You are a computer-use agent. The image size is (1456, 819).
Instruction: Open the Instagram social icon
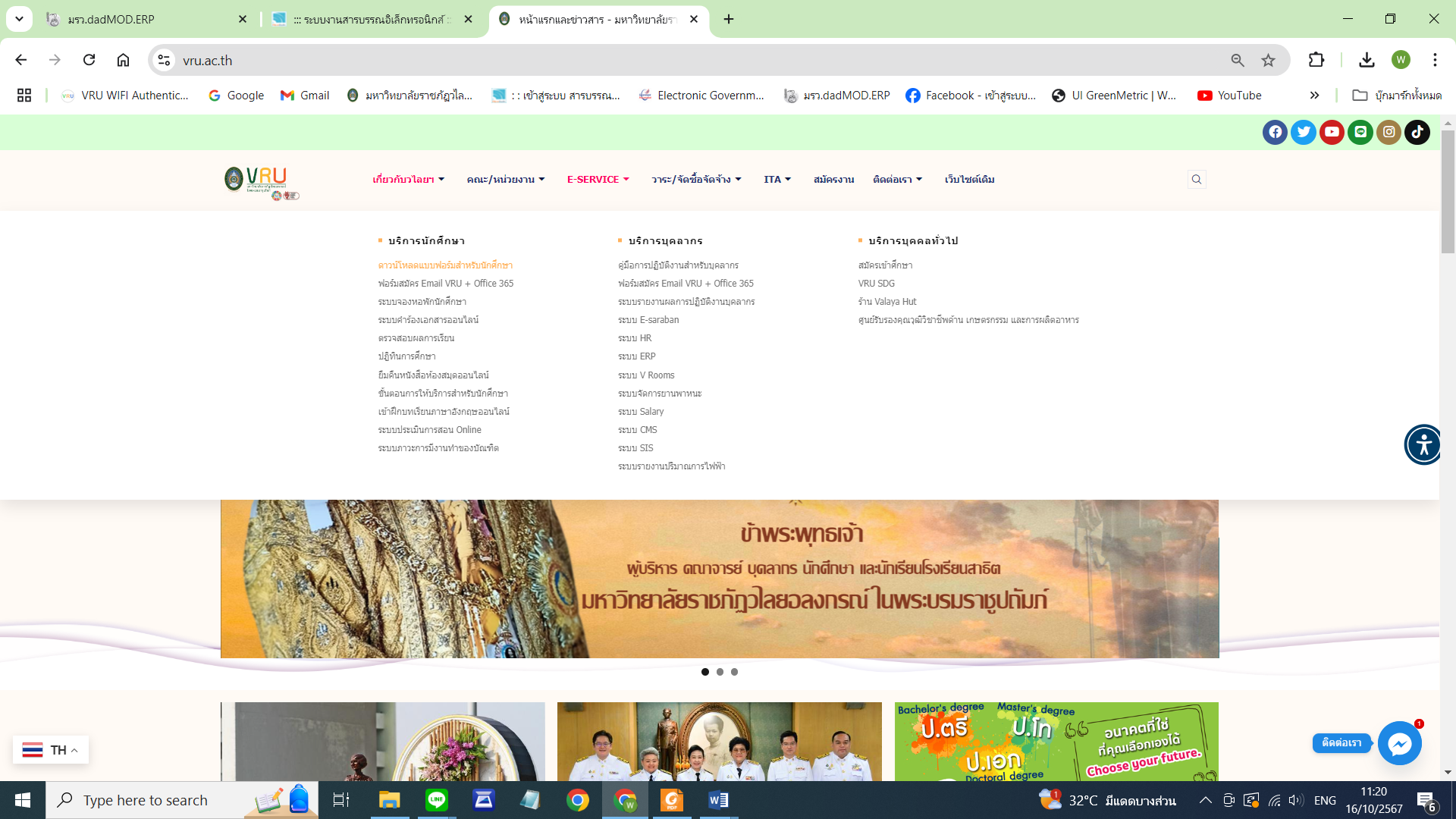pyautogui.click(x=1389, y=132)
